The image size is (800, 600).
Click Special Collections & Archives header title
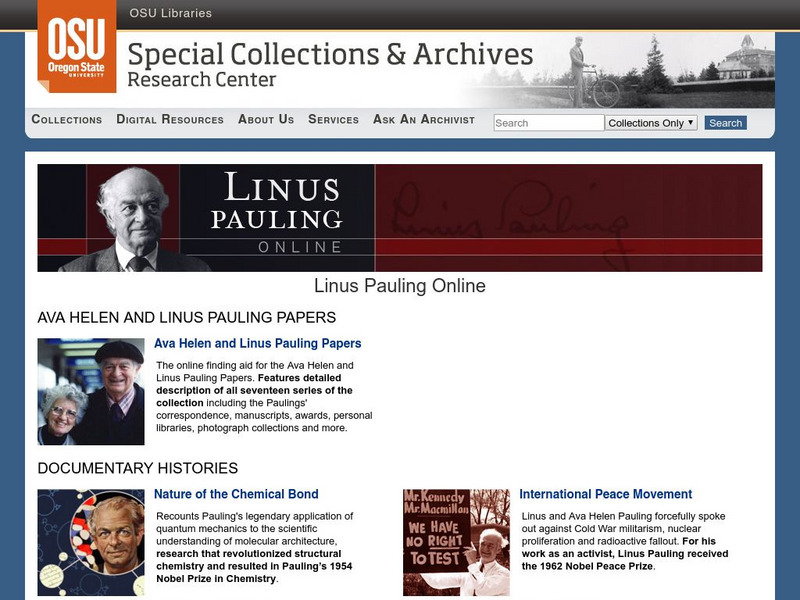click(x=330, y=54)
